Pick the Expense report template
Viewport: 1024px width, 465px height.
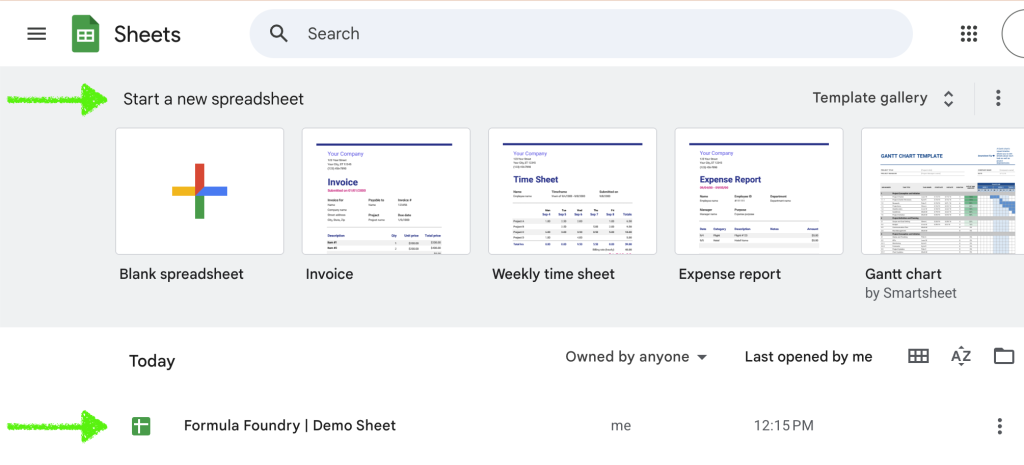tap(758, 191)
